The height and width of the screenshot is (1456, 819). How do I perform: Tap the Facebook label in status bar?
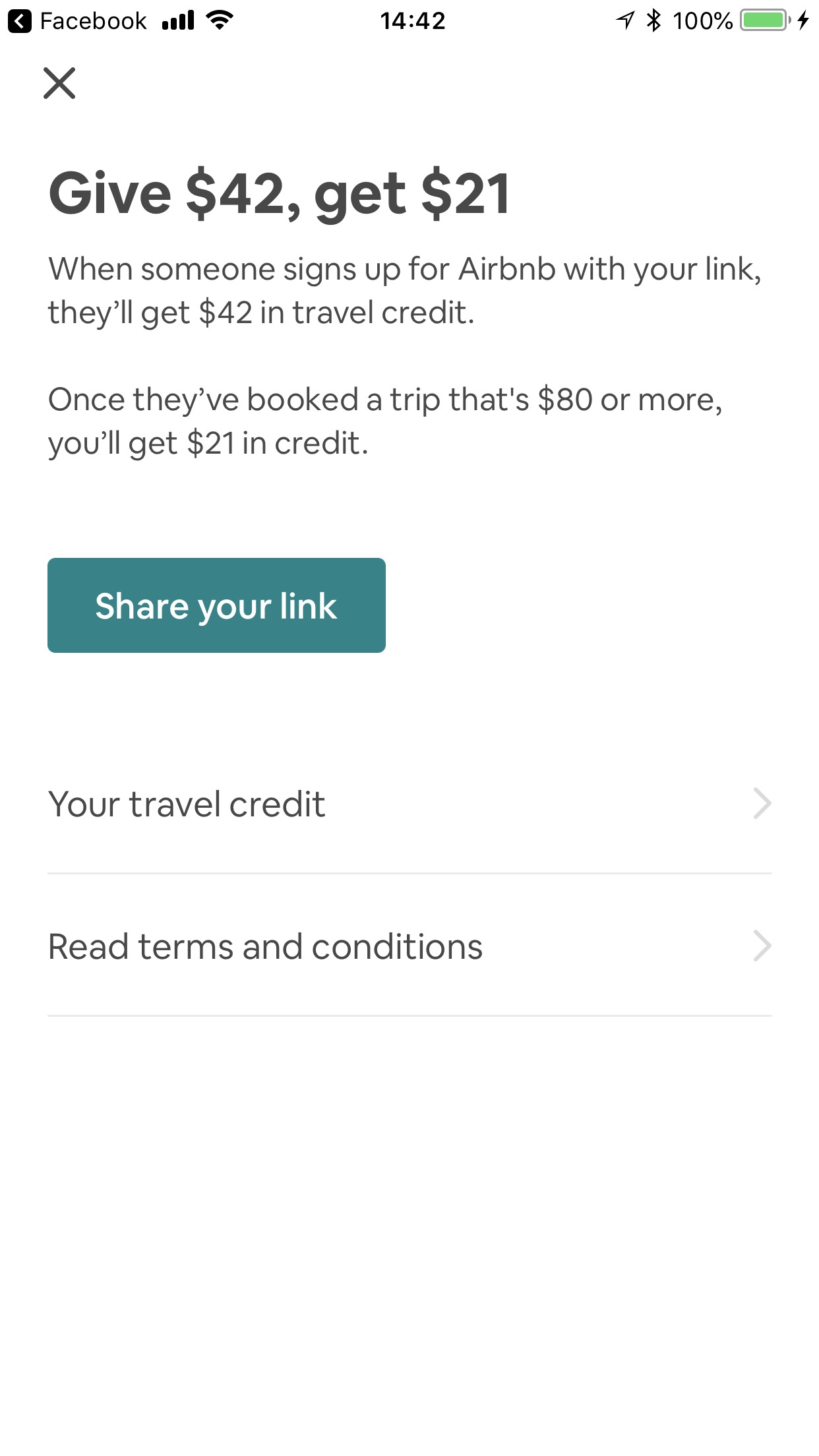93,21
